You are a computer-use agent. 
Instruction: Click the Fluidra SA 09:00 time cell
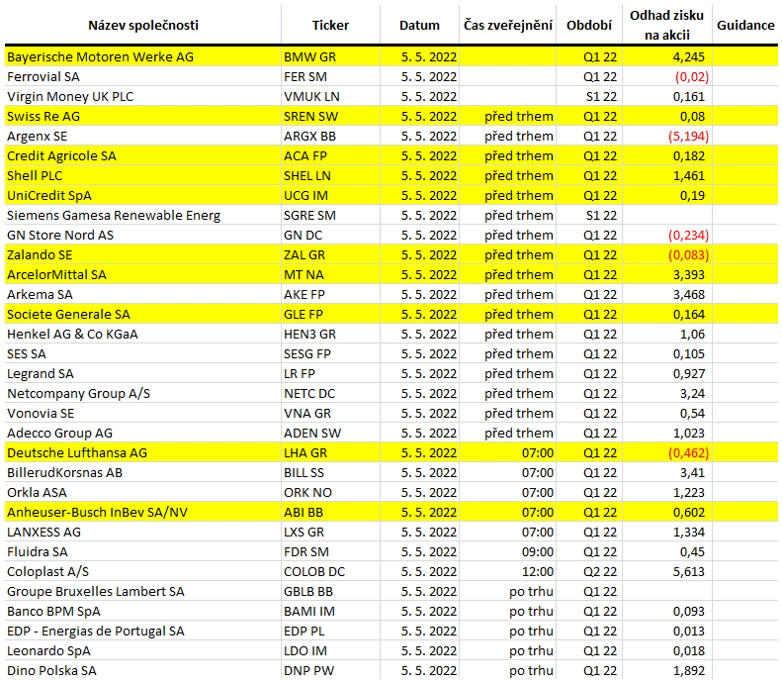pyautogui.click(x=508, y=552)
